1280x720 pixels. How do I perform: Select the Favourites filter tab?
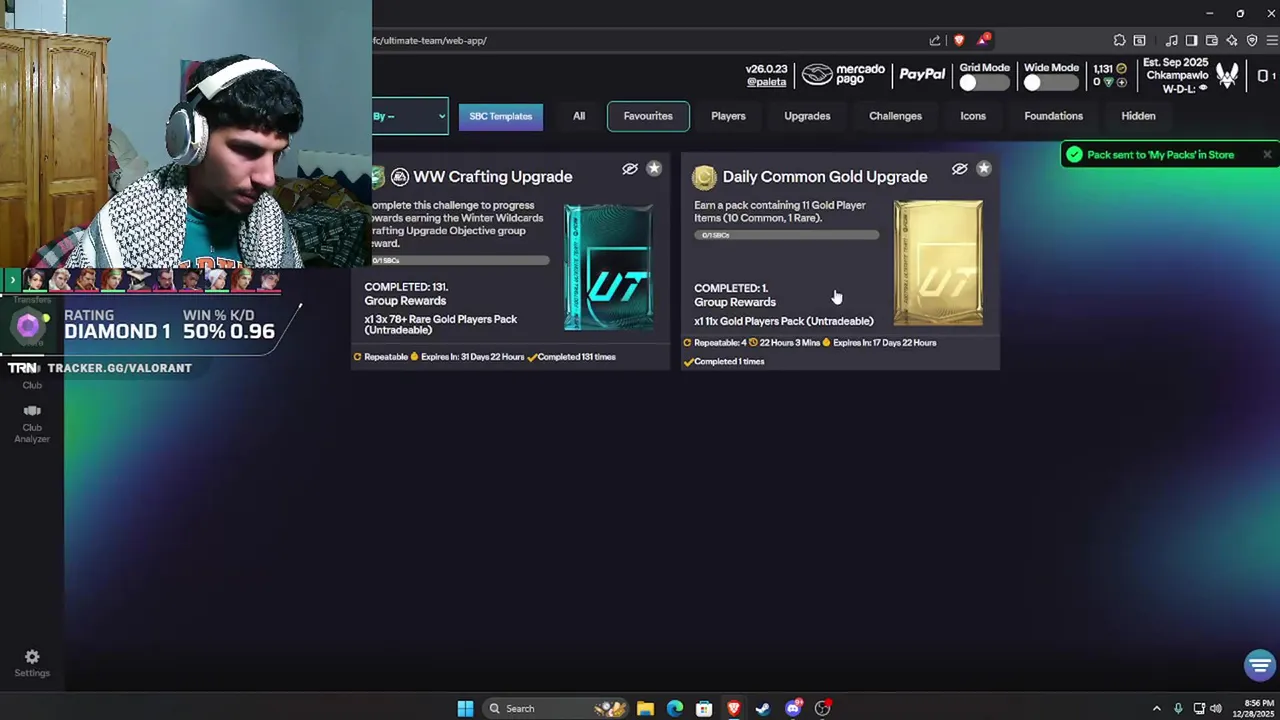tap(648, 116)
